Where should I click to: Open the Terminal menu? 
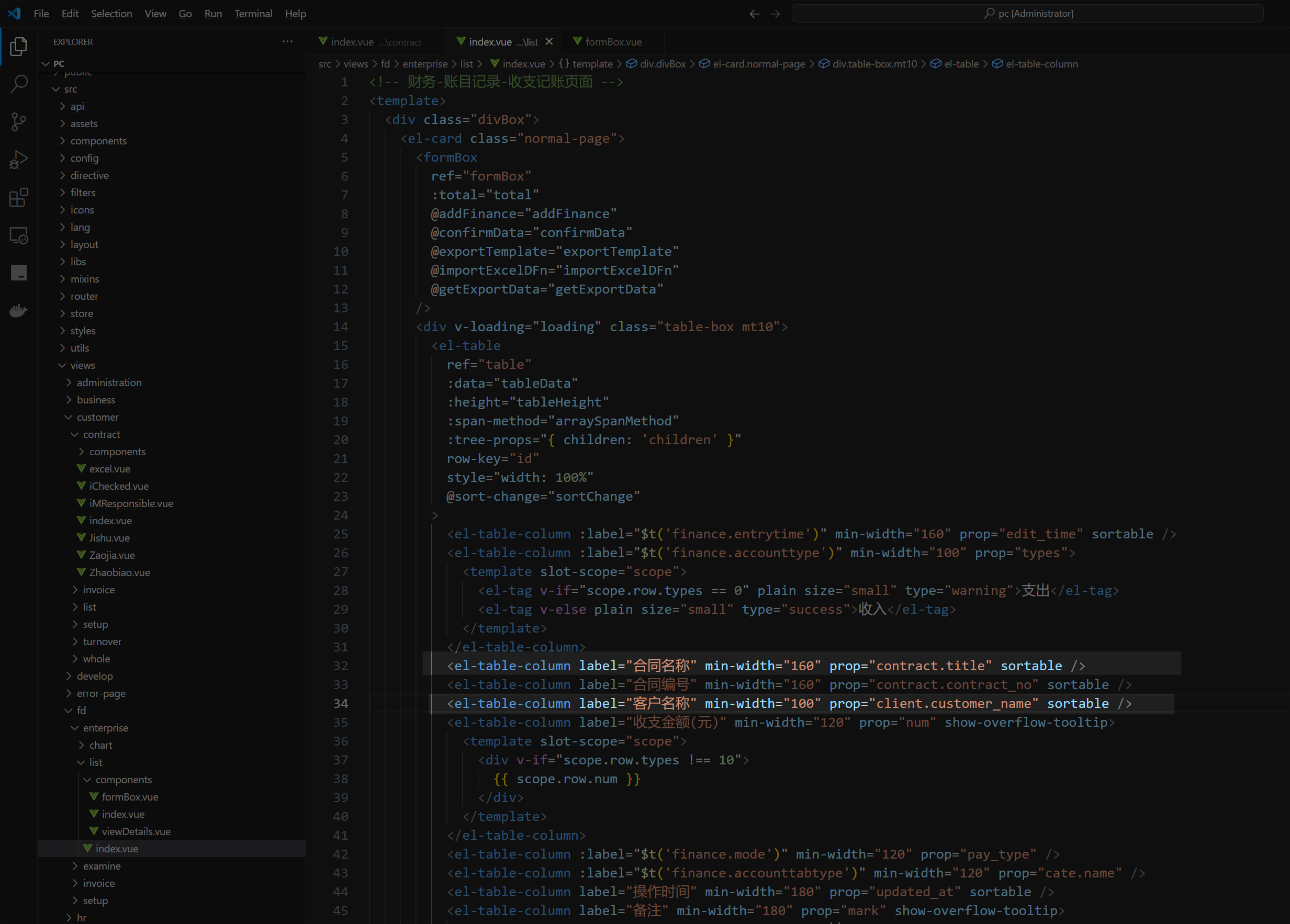point(253,14)
